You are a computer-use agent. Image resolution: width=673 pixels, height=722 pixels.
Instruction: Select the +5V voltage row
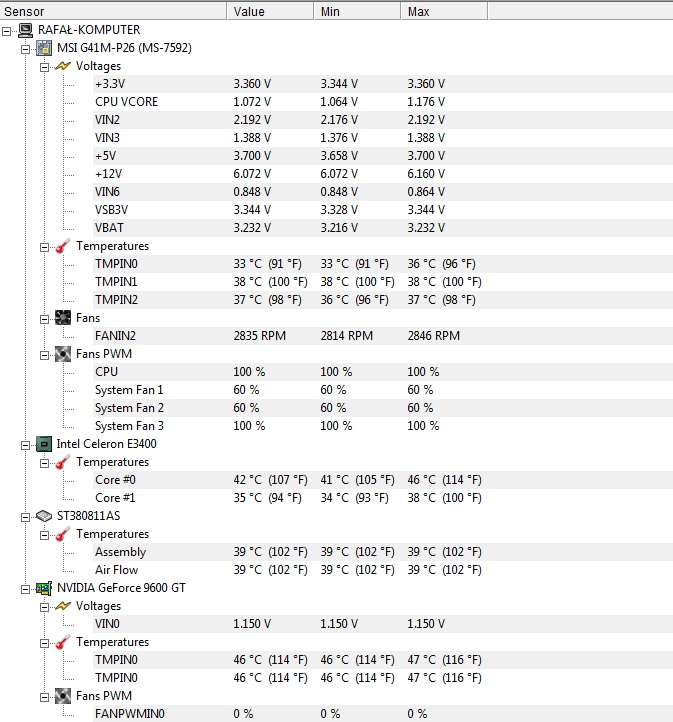pyautogui.click(x=383, y=156)
